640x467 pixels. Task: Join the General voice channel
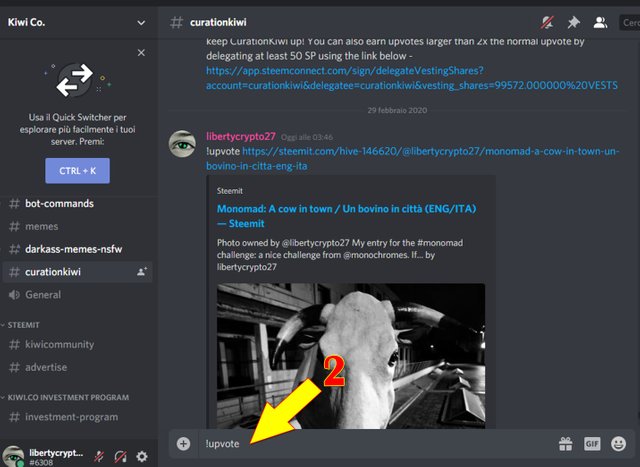[78, 295]
